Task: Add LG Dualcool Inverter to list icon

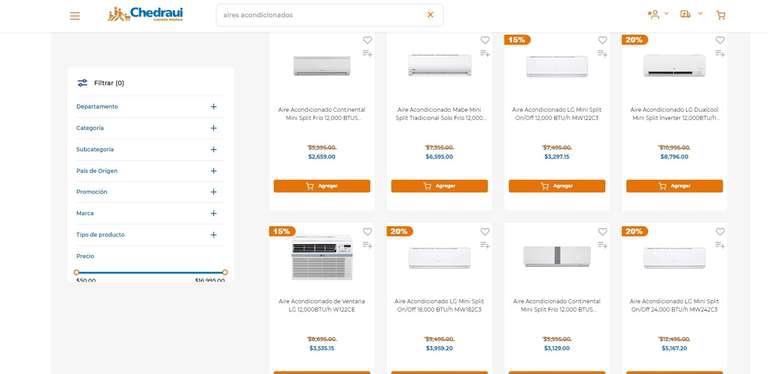Action: pyautogui.click(x=720, y=53)
